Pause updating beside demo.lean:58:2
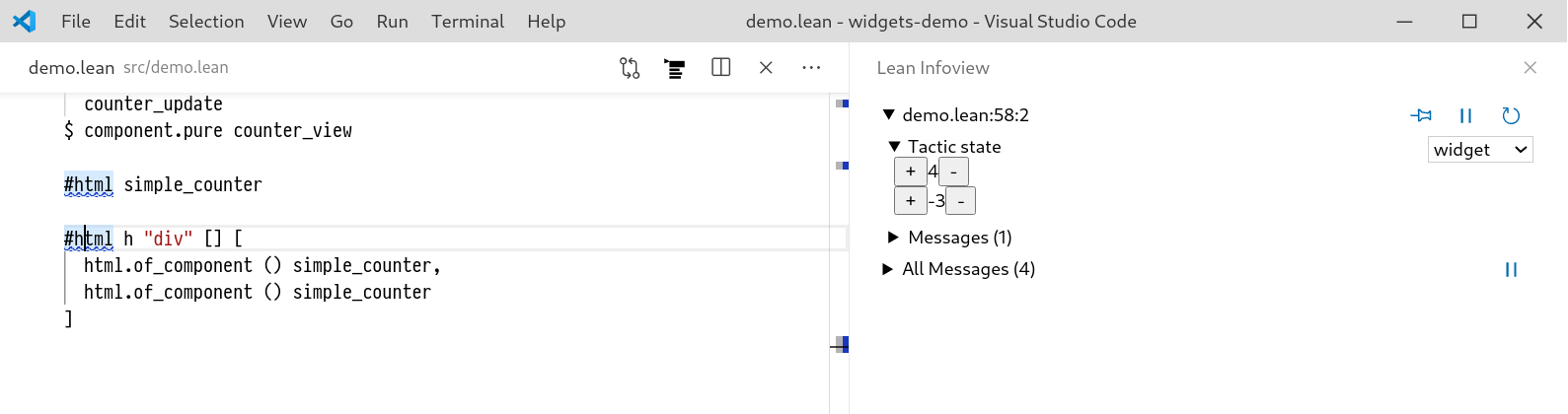Screen dimensions: 1568x414 (x=1465, y=115)
